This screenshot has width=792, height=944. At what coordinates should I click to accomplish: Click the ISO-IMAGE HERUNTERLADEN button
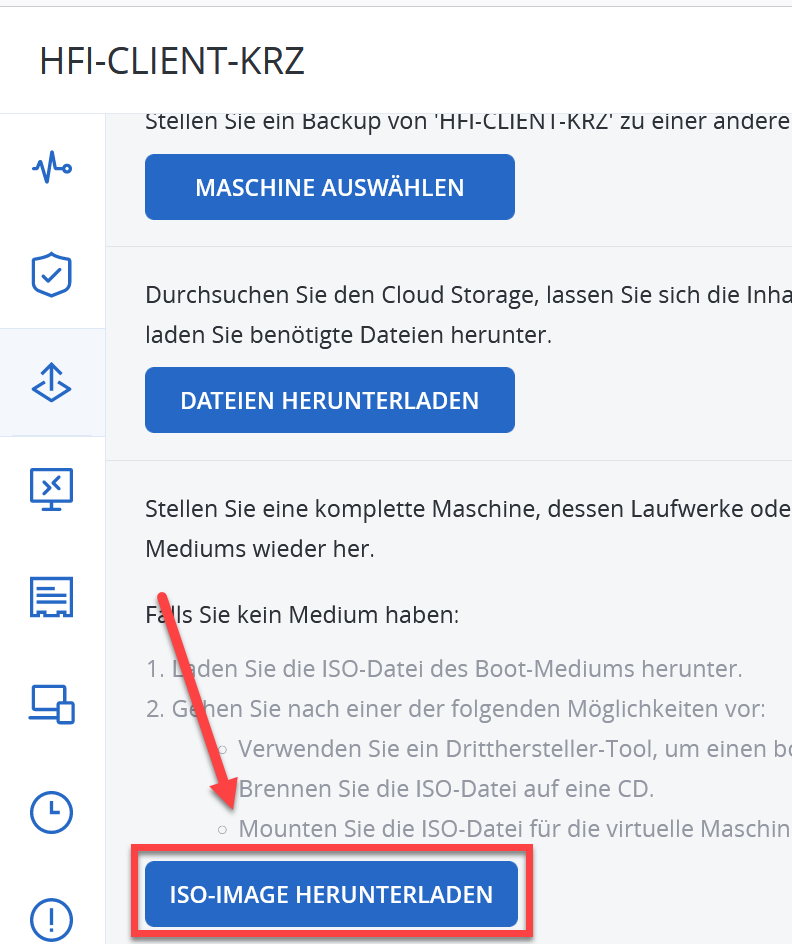(x=331, y=894)
